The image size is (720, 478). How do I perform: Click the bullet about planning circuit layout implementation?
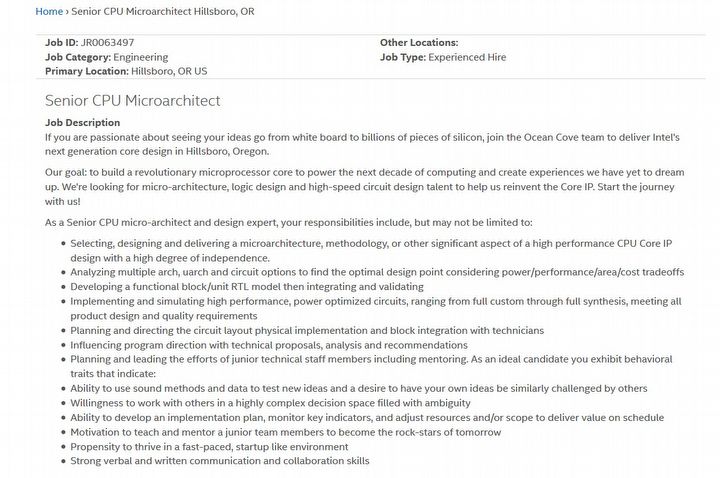click(x=307, y=330)
